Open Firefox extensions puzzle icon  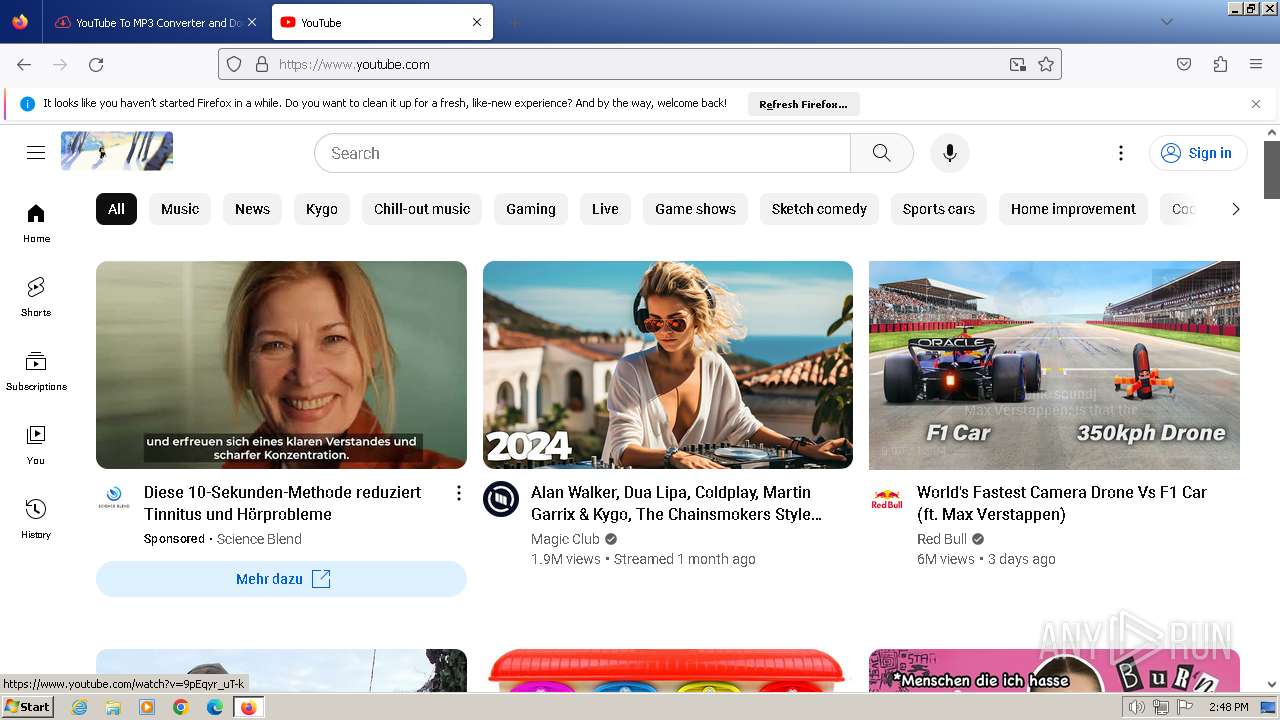[x=1220, y=64]
